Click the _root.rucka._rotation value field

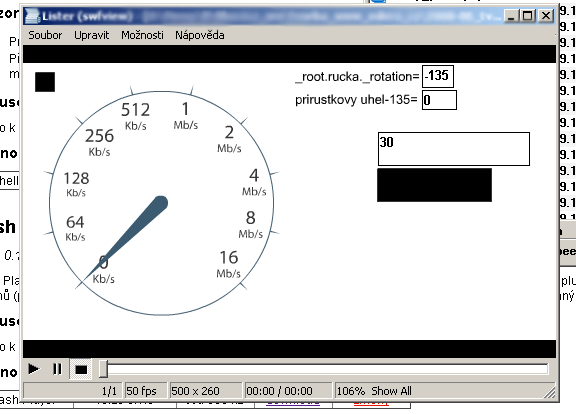click(x=438, y=76)
